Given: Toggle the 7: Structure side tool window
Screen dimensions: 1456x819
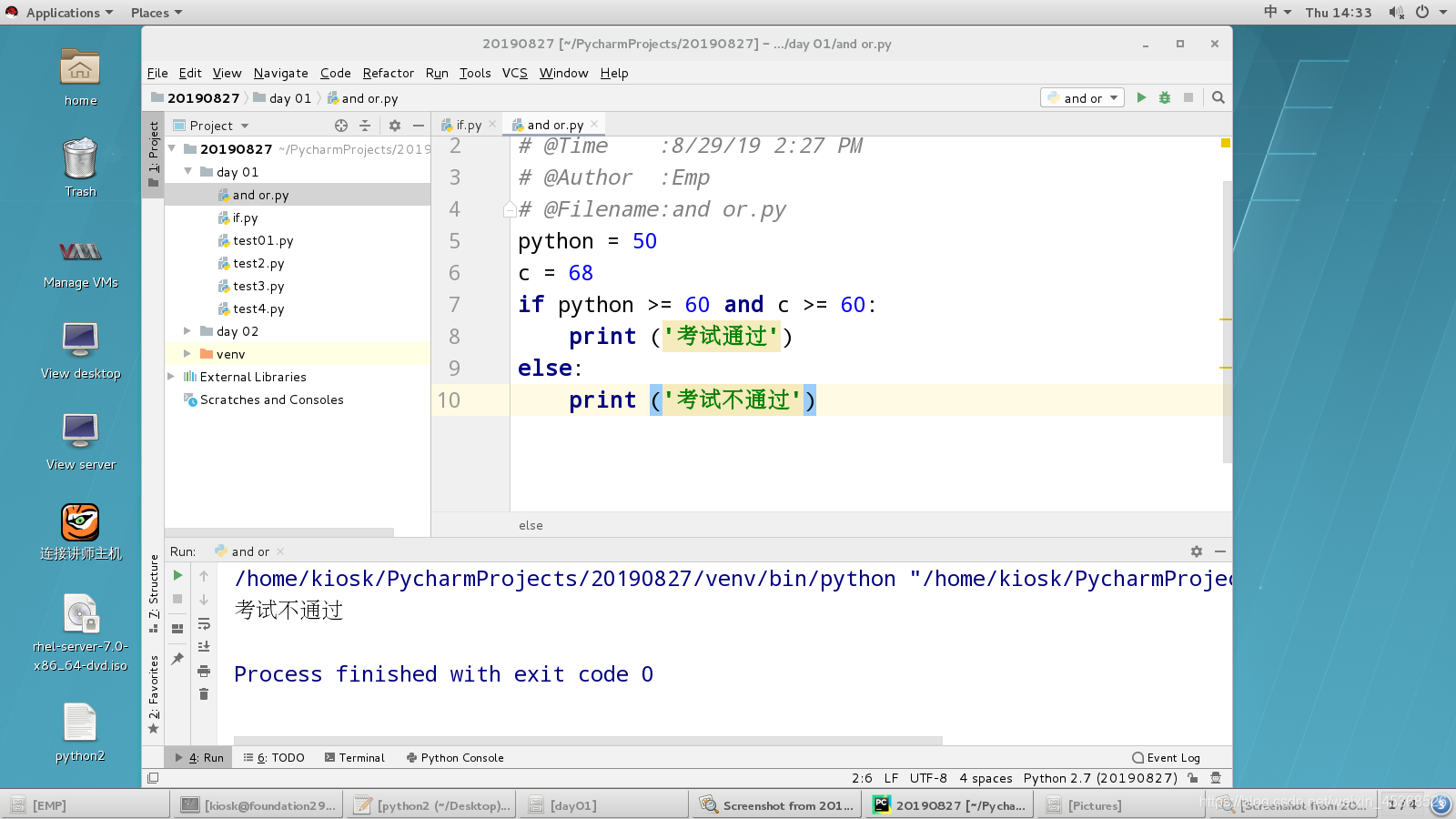Looking at the screenshot, I should pos(153,593).
